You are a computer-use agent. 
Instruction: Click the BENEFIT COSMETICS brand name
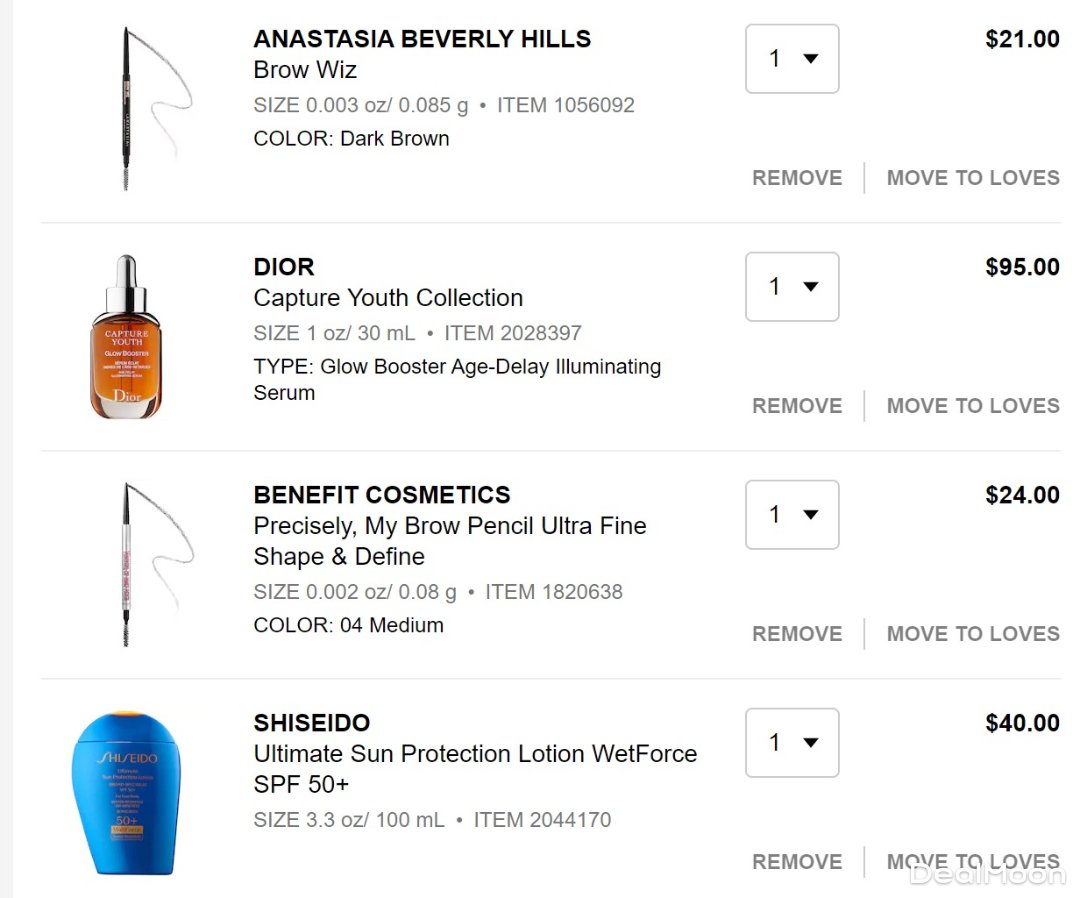(x=382, y=495)
